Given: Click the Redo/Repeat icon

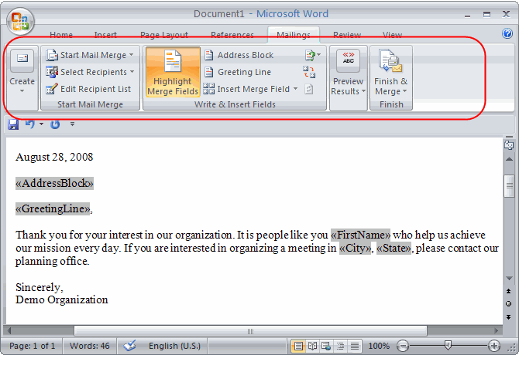Looking at the screenshot, I should click(55, 124).
